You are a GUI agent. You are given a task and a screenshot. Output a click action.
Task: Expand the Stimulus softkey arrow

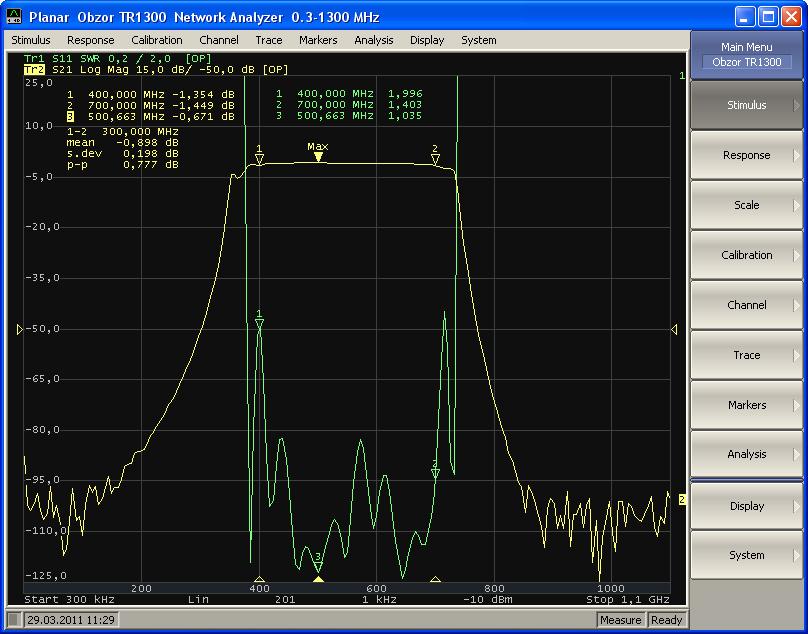point(797,105)
